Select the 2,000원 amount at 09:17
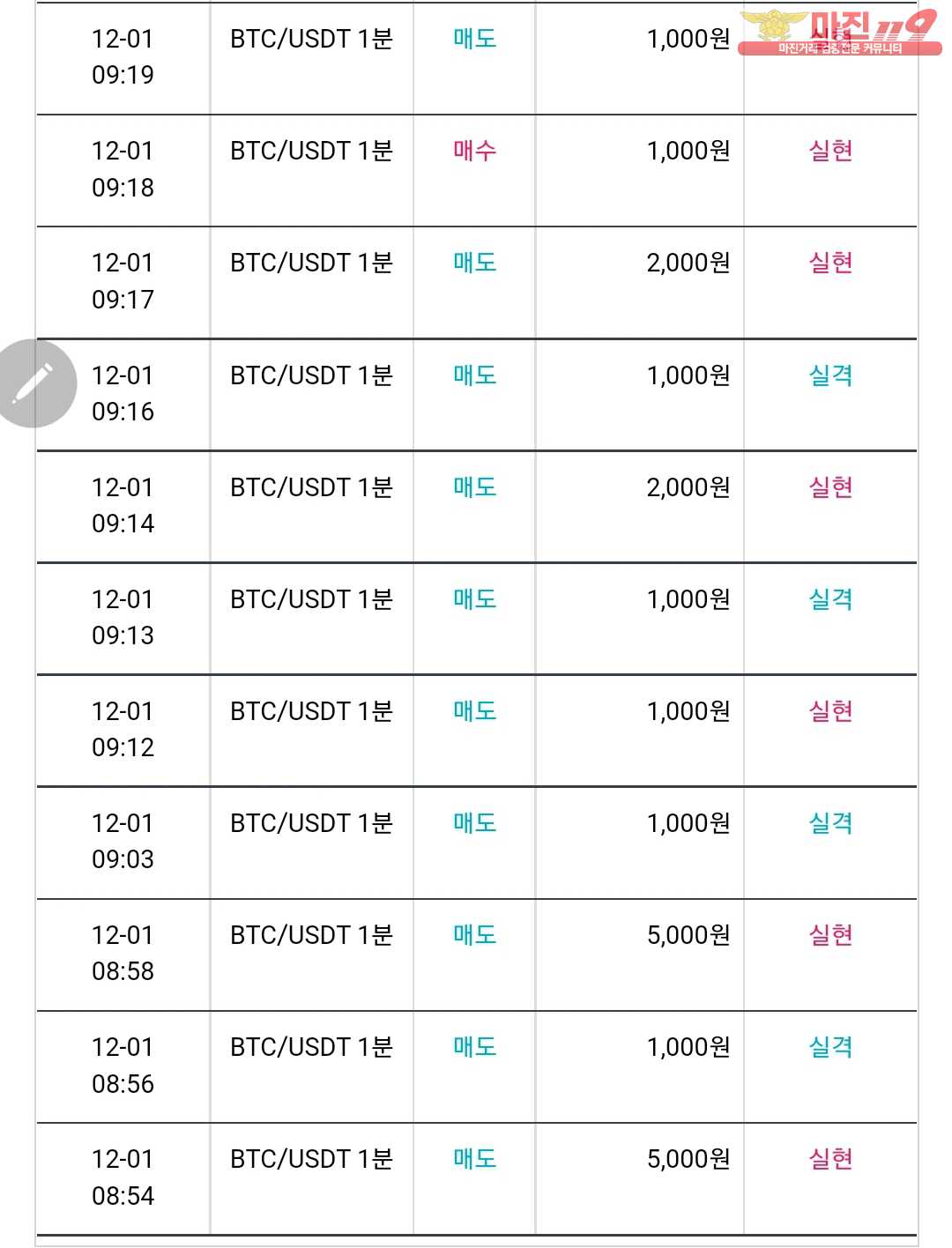Screen dimensions: 952x1248 (x=688, y=263)
